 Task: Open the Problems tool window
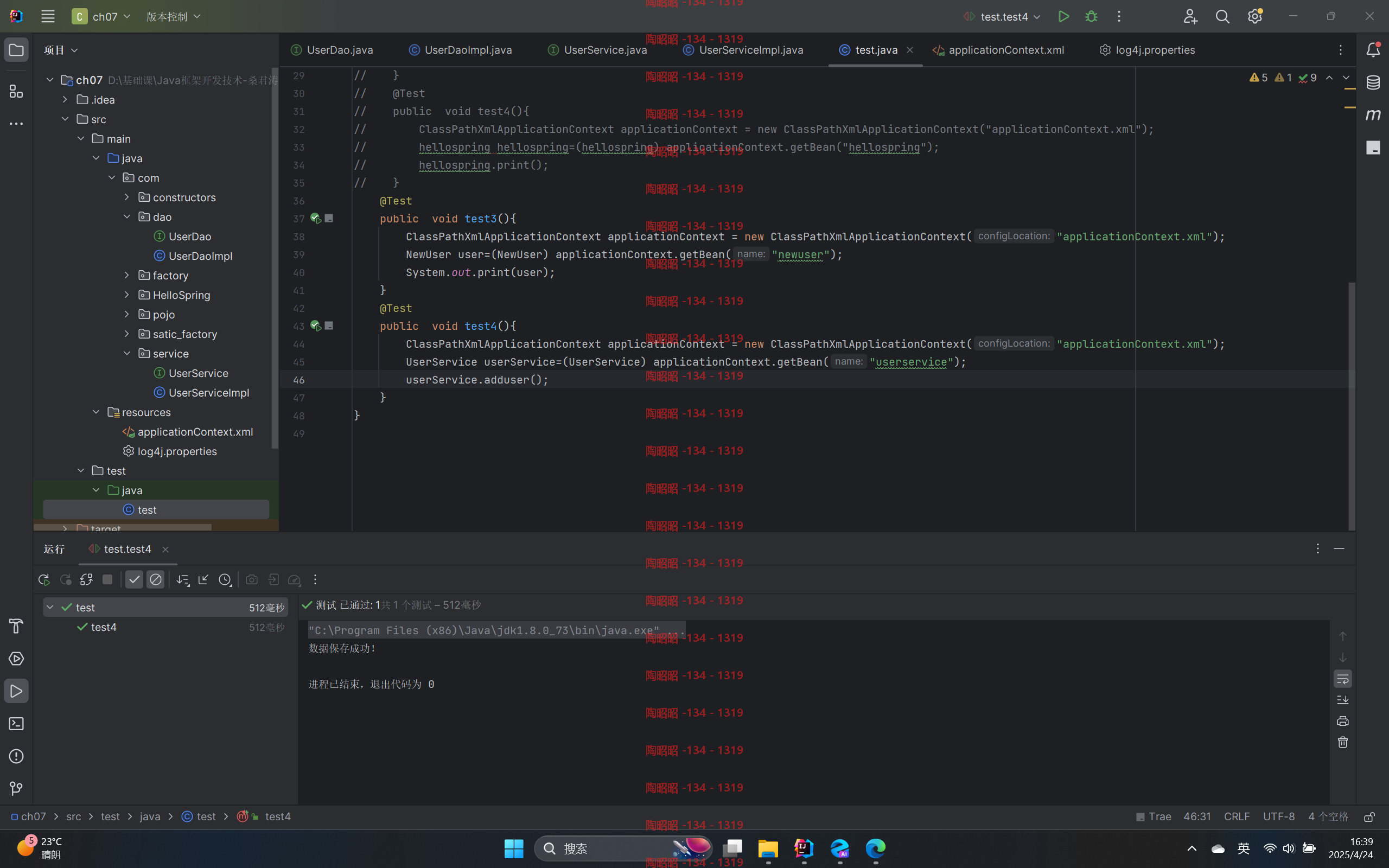pyautogui.click(x=16, y=756)
